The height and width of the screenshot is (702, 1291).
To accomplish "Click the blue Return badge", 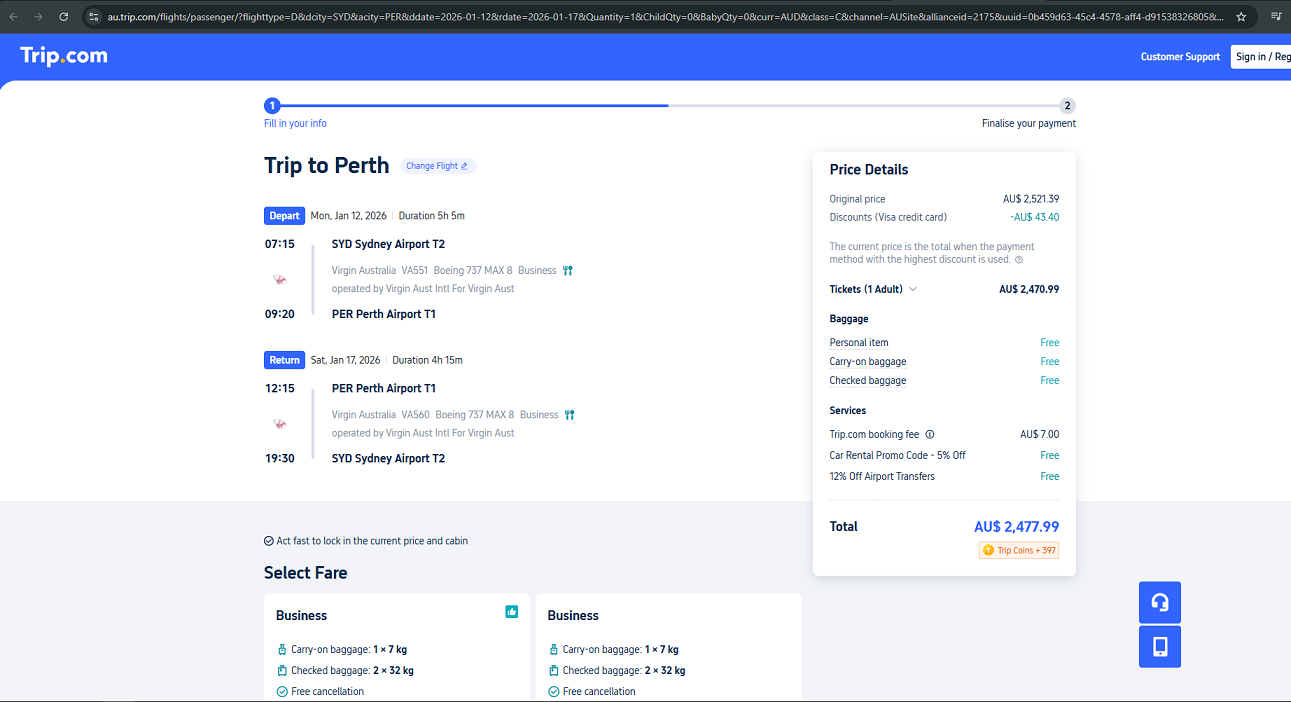I will pyautogui.click(x=284, y=360).
